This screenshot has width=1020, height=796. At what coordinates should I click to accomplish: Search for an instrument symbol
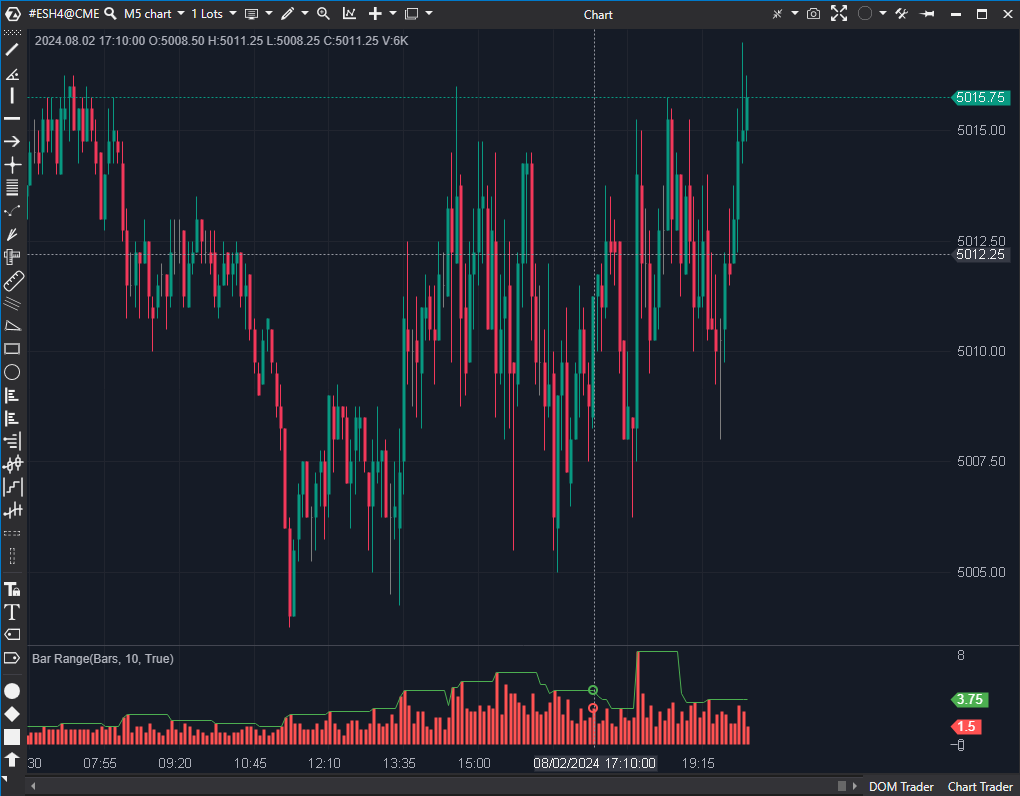[111, 14]
